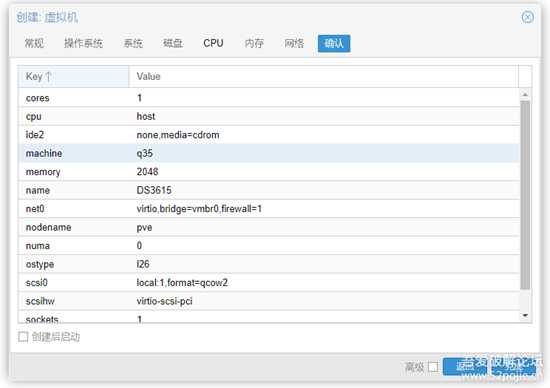The width and height of the screenshot is (550, 388).
Task: Click the vertical scrollbar thumb
Action: 525,195
